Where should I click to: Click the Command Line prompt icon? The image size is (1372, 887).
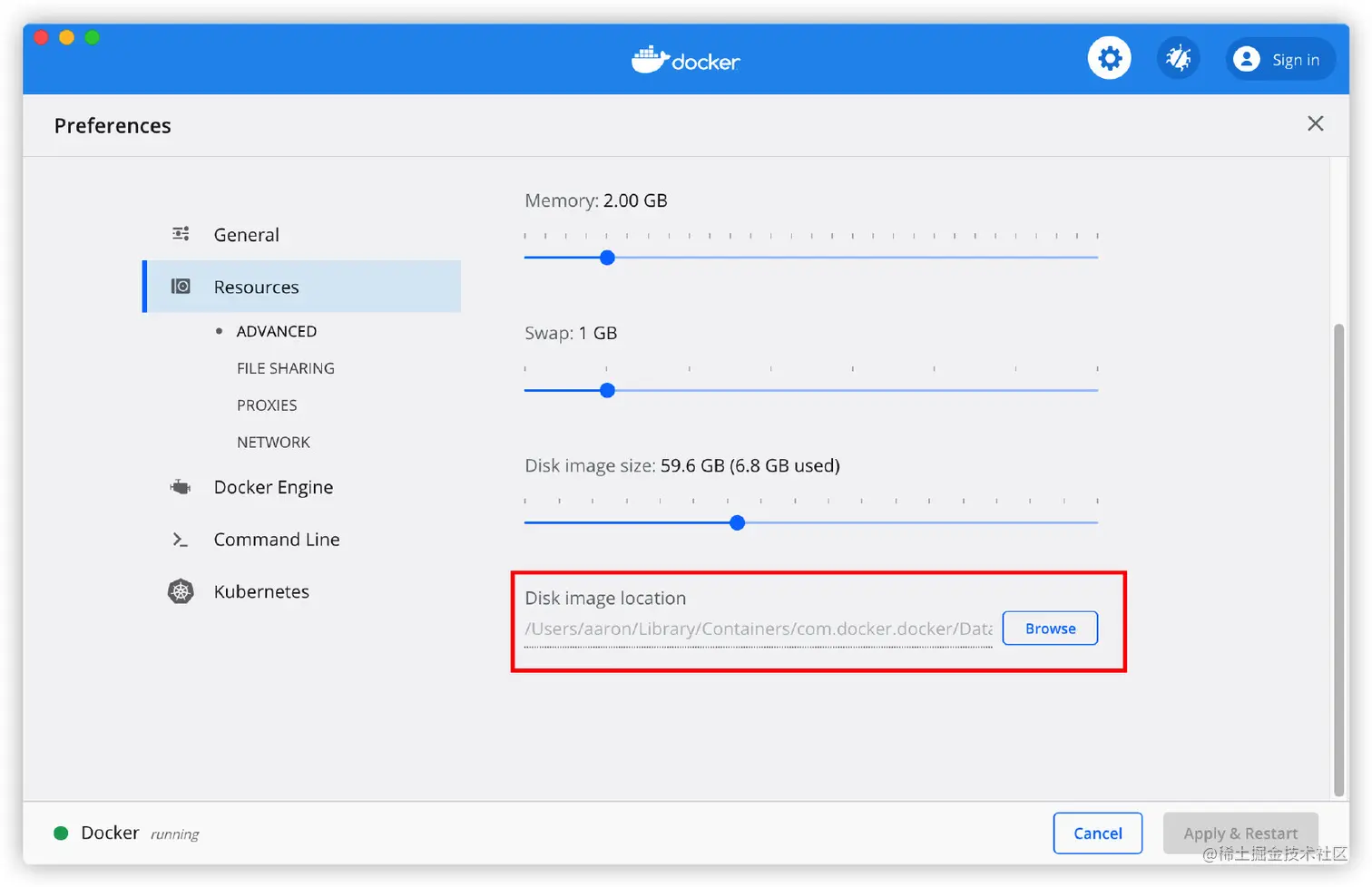point(181,540)
